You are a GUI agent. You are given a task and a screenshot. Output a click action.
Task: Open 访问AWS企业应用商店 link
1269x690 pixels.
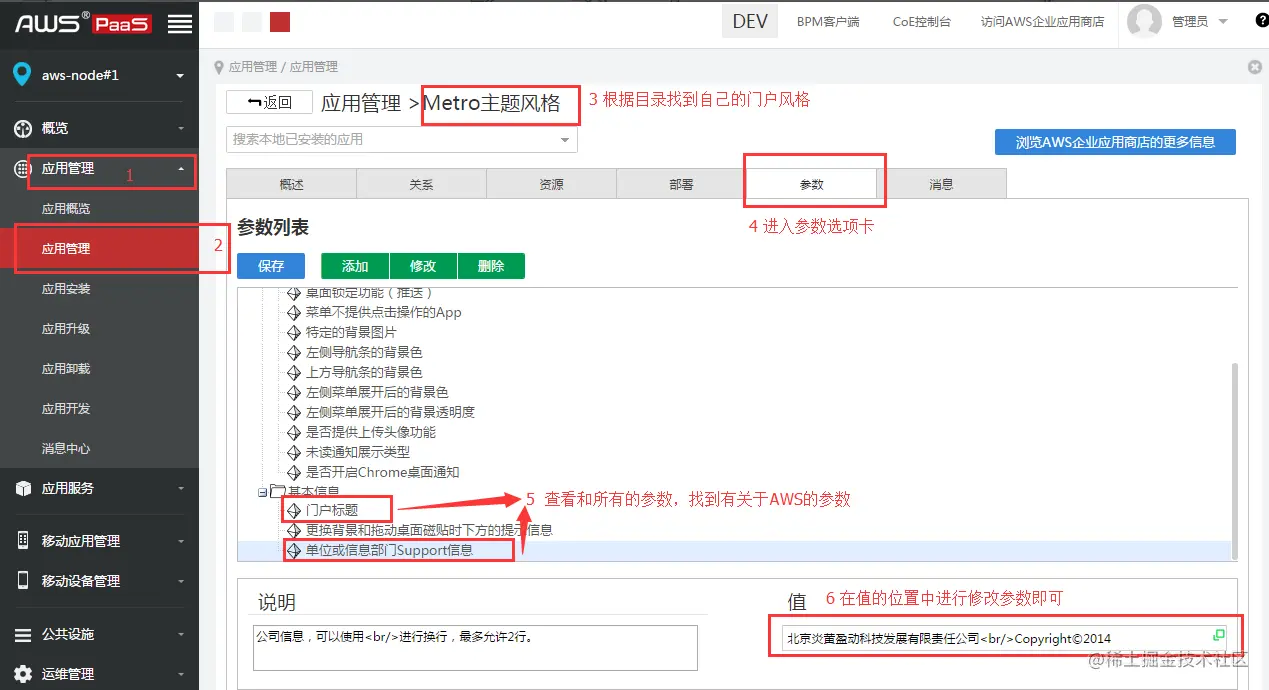(1042, 21)
